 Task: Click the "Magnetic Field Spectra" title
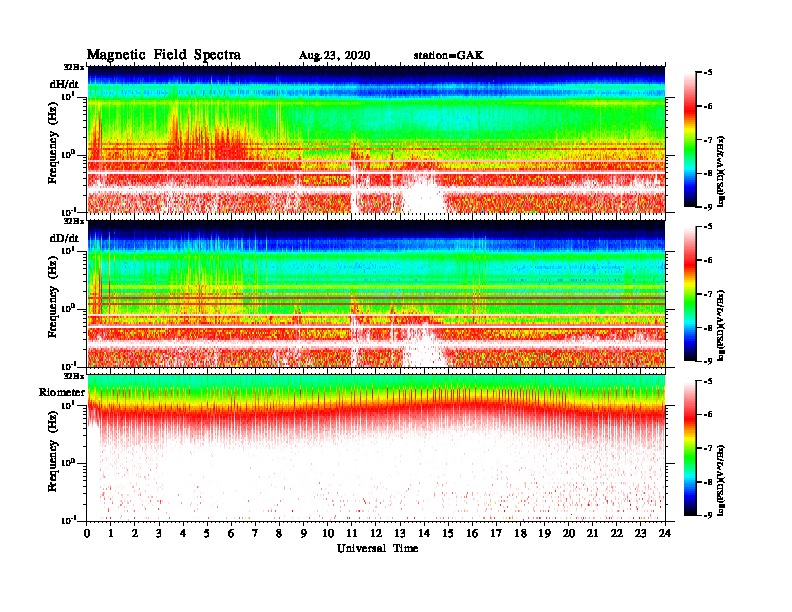click(164, 55)
